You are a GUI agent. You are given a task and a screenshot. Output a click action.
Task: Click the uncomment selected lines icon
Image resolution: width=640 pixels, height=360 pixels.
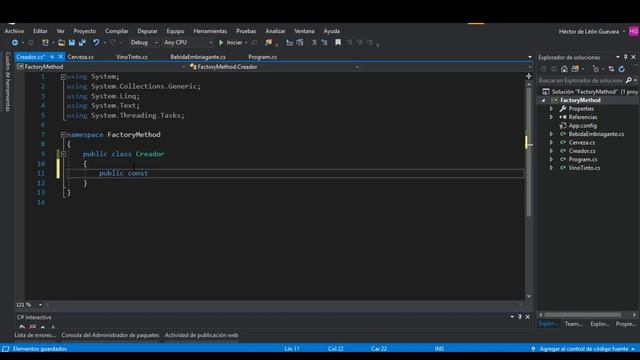[x=324, y=42]
